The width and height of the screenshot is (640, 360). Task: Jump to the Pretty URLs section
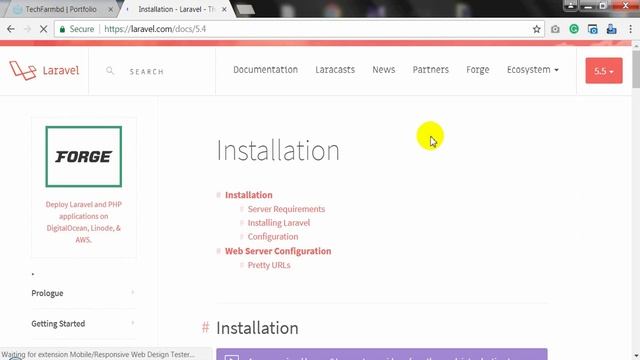point(269,265)
